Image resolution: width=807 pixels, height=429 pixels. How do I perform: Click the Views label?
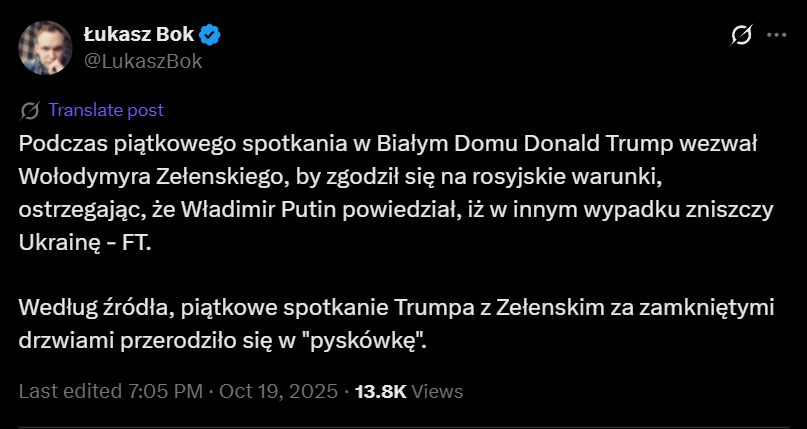coord(437,392)
